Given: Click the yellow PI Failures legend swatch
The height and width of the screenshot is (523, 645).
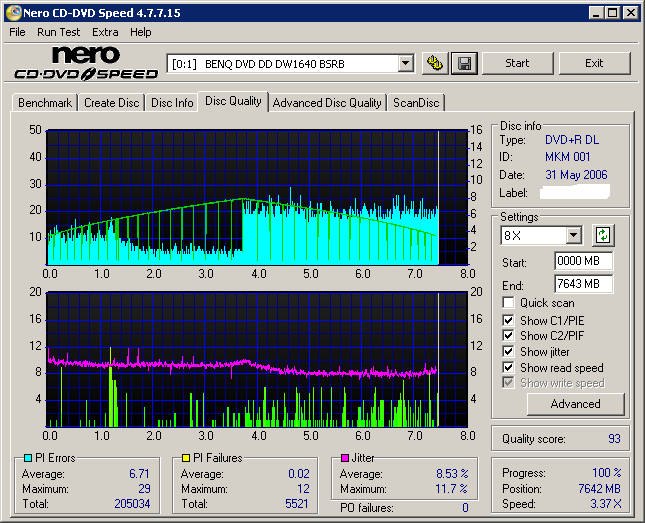Looking at the screenshot, I should tap(186, 458).
